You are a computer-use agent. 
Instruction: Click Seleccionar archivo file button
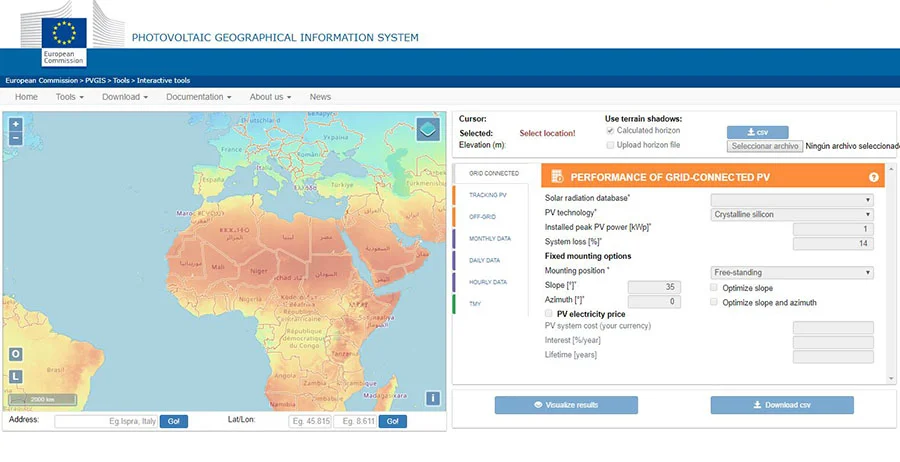765,146
